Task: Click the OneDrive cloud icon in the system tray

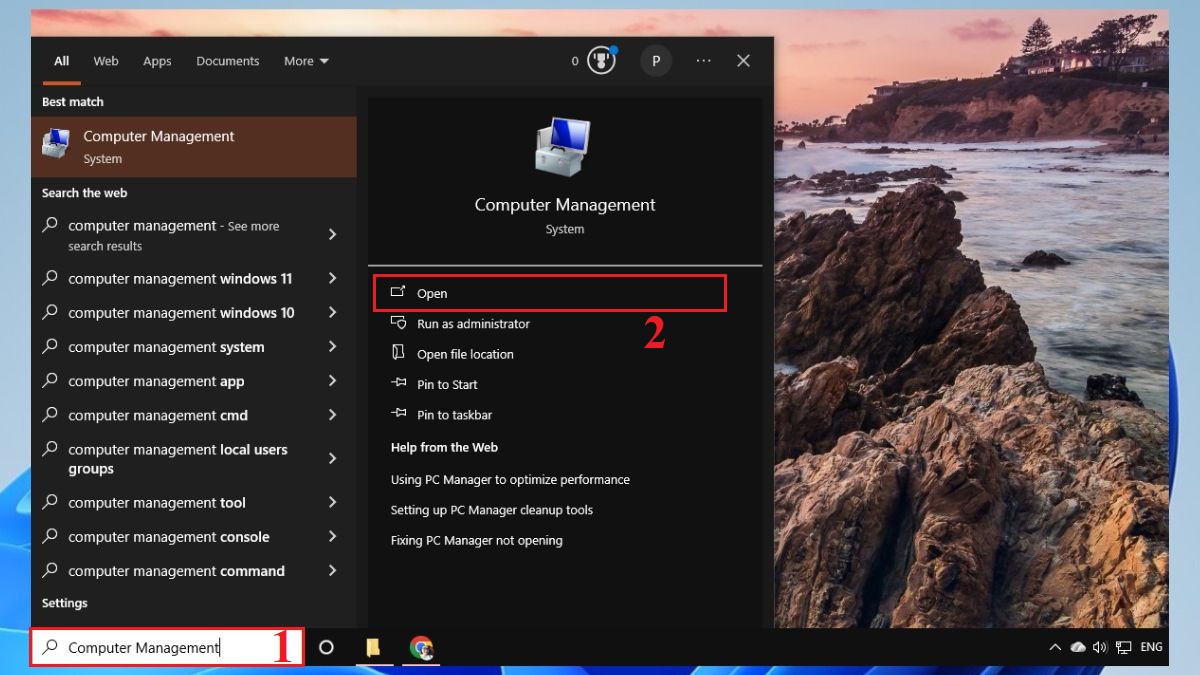Action: tap(1078, 647)
